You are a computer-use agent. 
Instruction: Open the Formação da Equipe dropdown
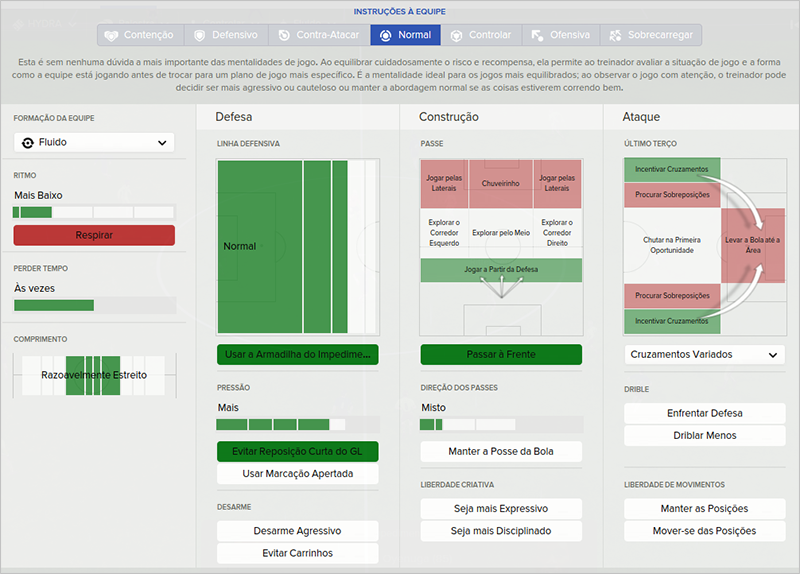point(94,143)
